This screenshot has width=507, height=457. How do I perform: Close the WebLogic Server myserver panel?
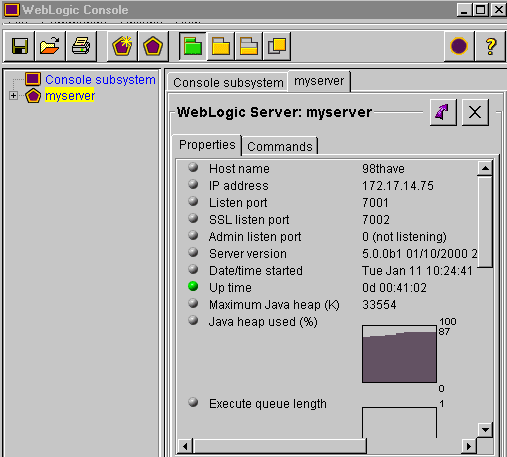(x=475, y=112)
